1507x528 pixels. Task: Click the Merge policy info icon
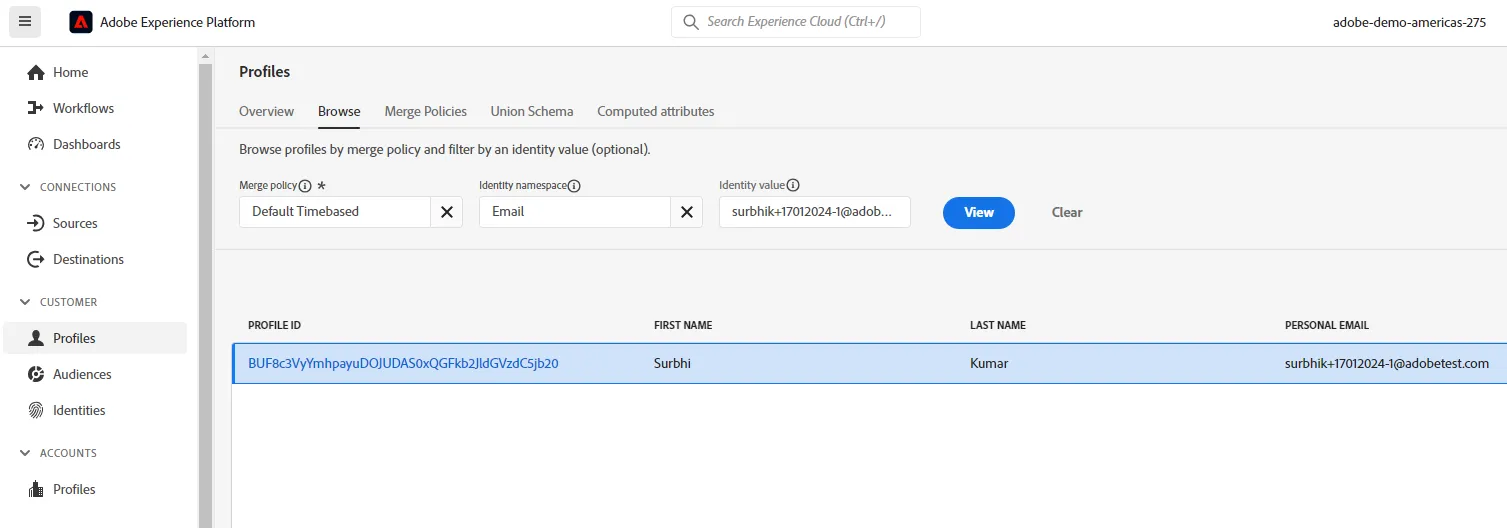point(305,185)
